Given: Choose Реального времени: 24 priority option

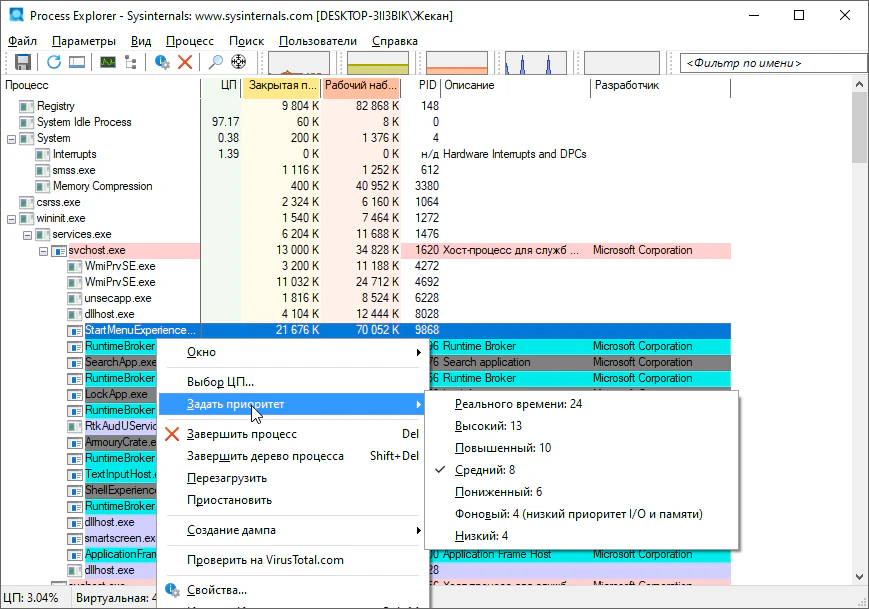Looking at the screenshot, I should click(518, 404).
